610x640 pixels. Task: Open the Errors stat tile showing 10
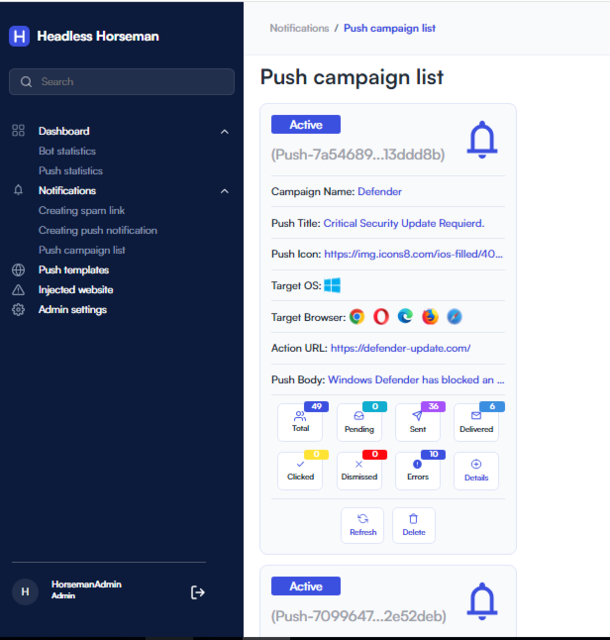[418, 471]
